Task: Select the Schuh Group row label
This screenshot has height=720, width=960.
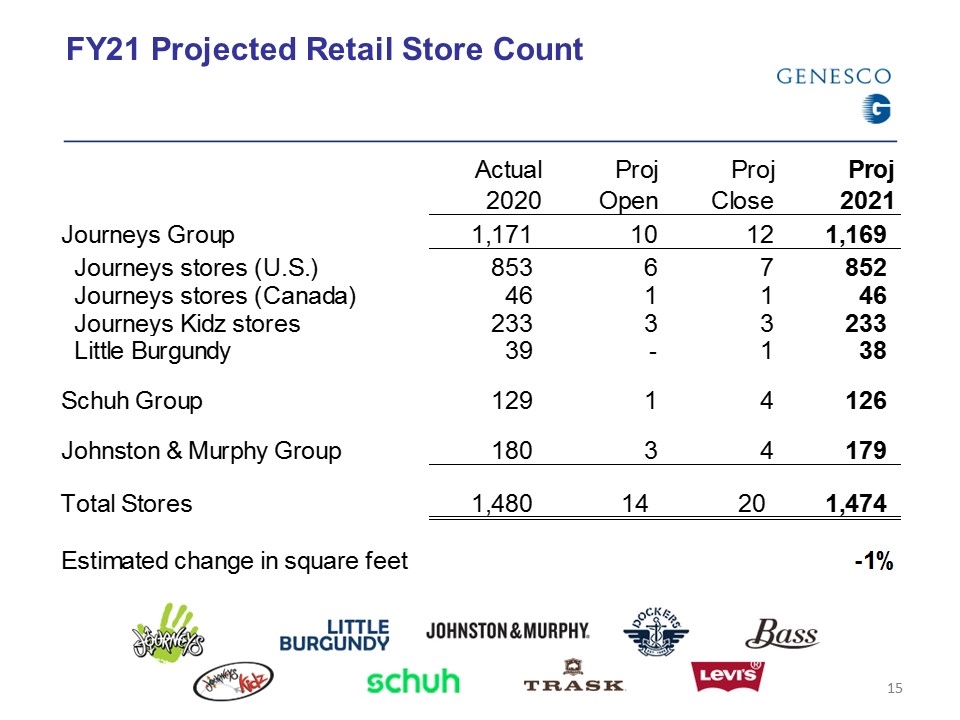Action: [132, 401]
